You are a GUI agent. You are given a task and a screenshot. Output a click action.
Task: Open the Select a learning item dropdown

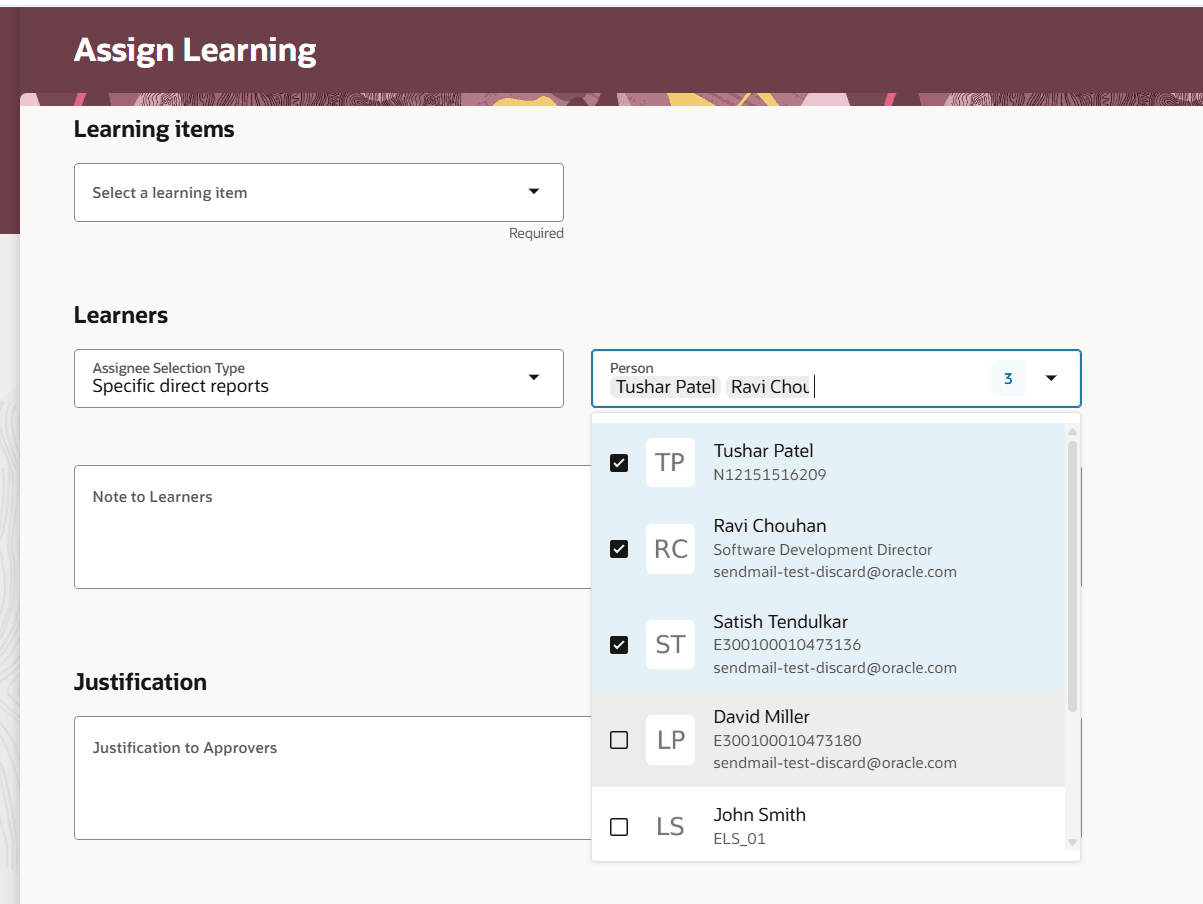[x=533, y=192]
